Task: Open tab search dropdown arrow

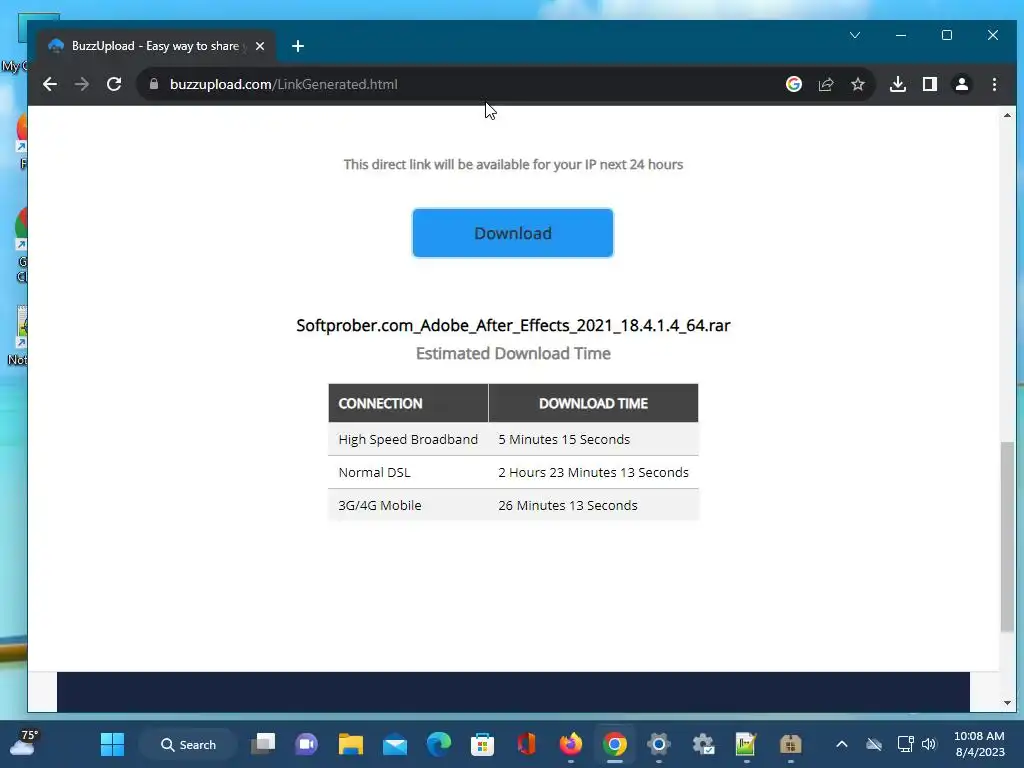Action: point(854,35)
